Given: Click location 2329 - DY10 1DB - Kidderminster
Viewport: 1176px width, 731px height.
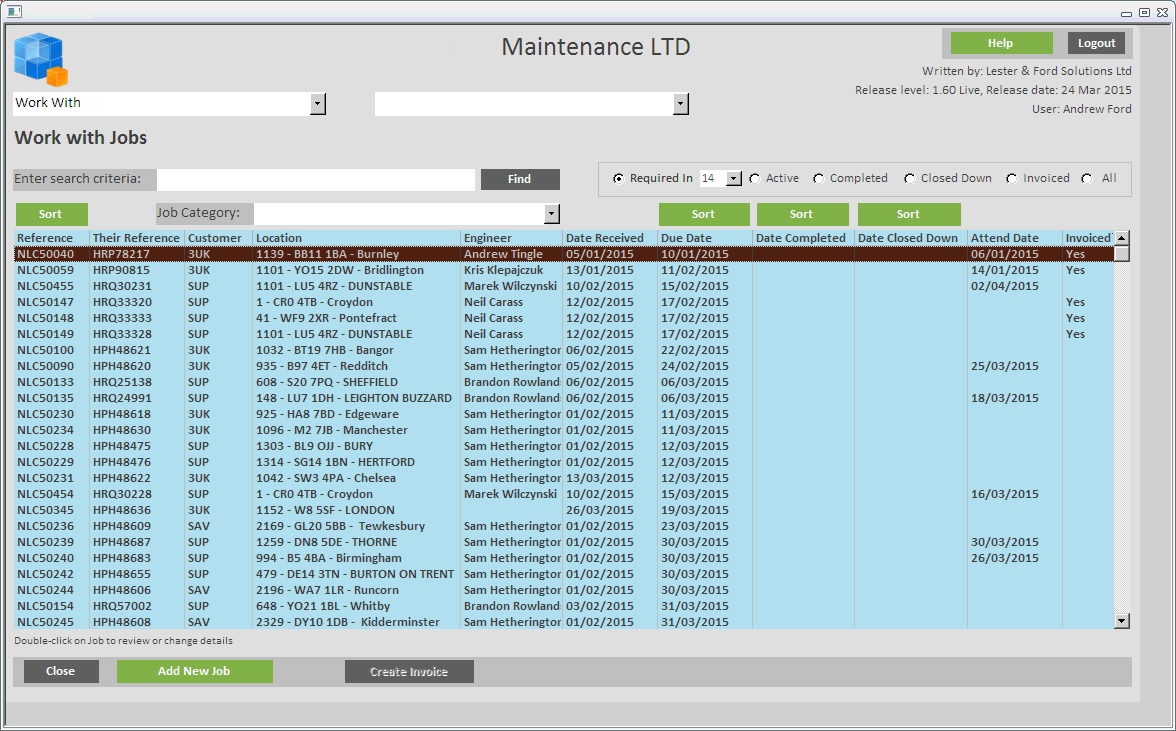Looking at the screenshot, I should [348, 622].
